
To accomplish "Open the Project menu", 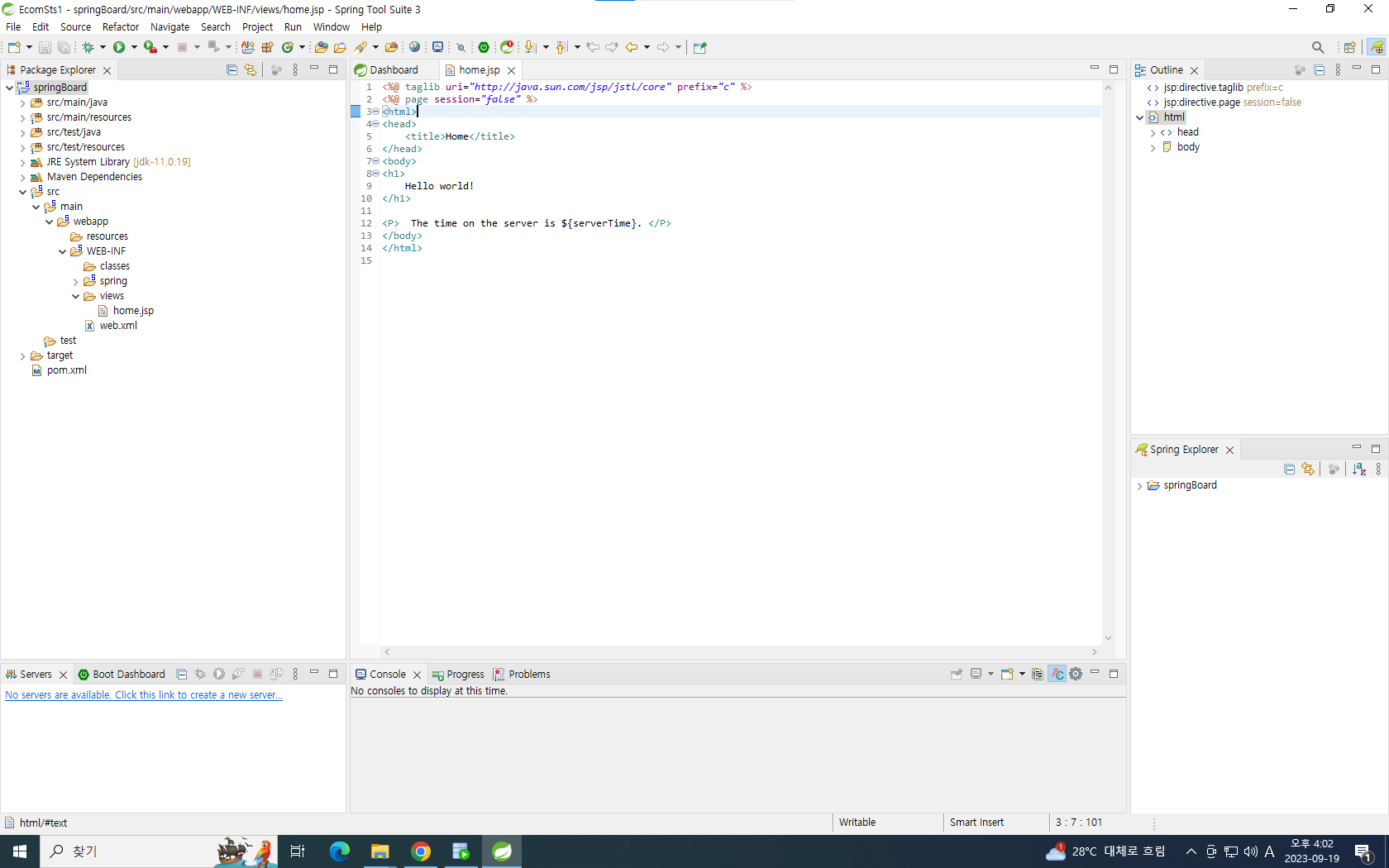I will pyautogui.click(x=257, y=27).
